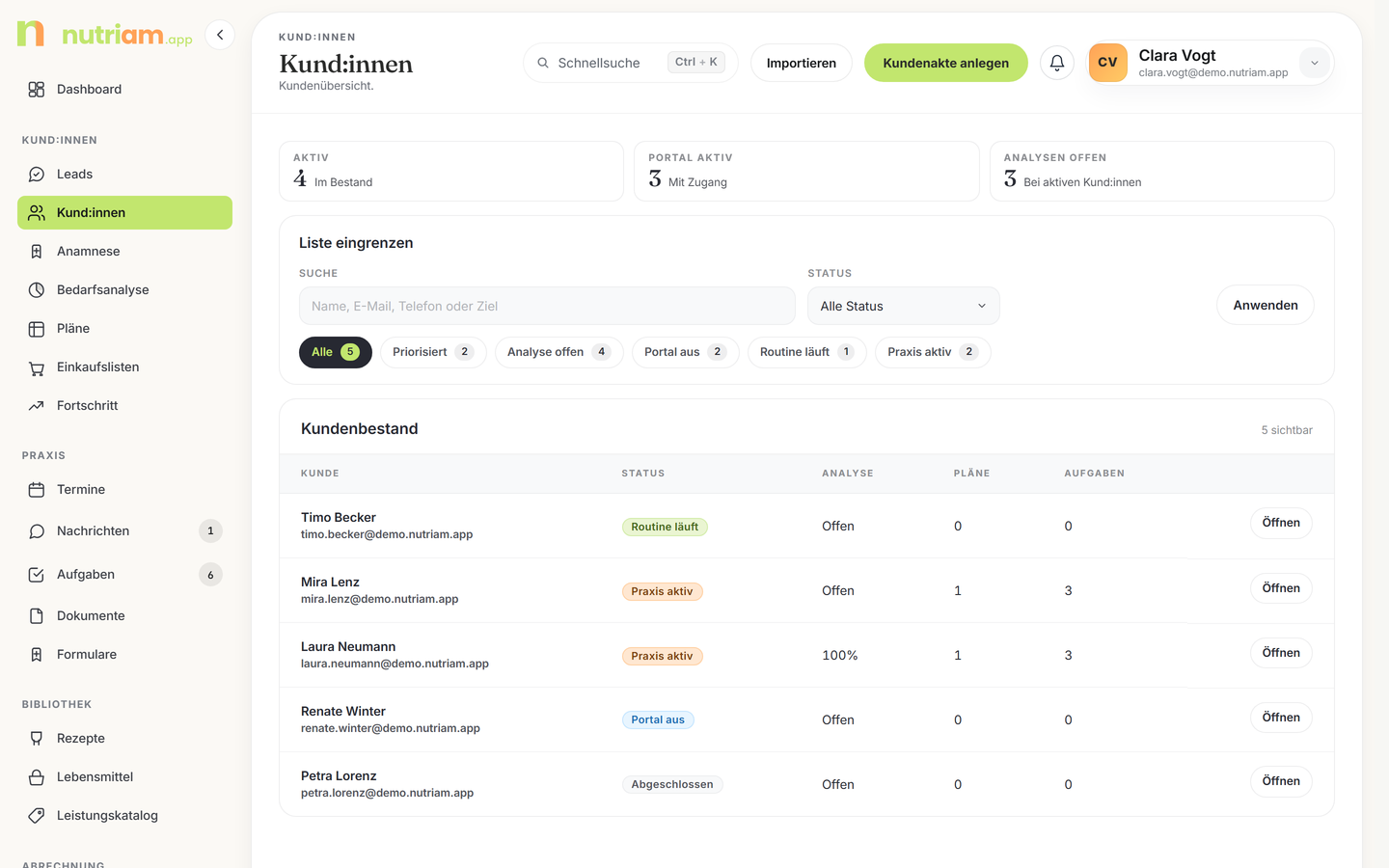Open Laura Neumann's record with Öffnen

[1281, 653]
